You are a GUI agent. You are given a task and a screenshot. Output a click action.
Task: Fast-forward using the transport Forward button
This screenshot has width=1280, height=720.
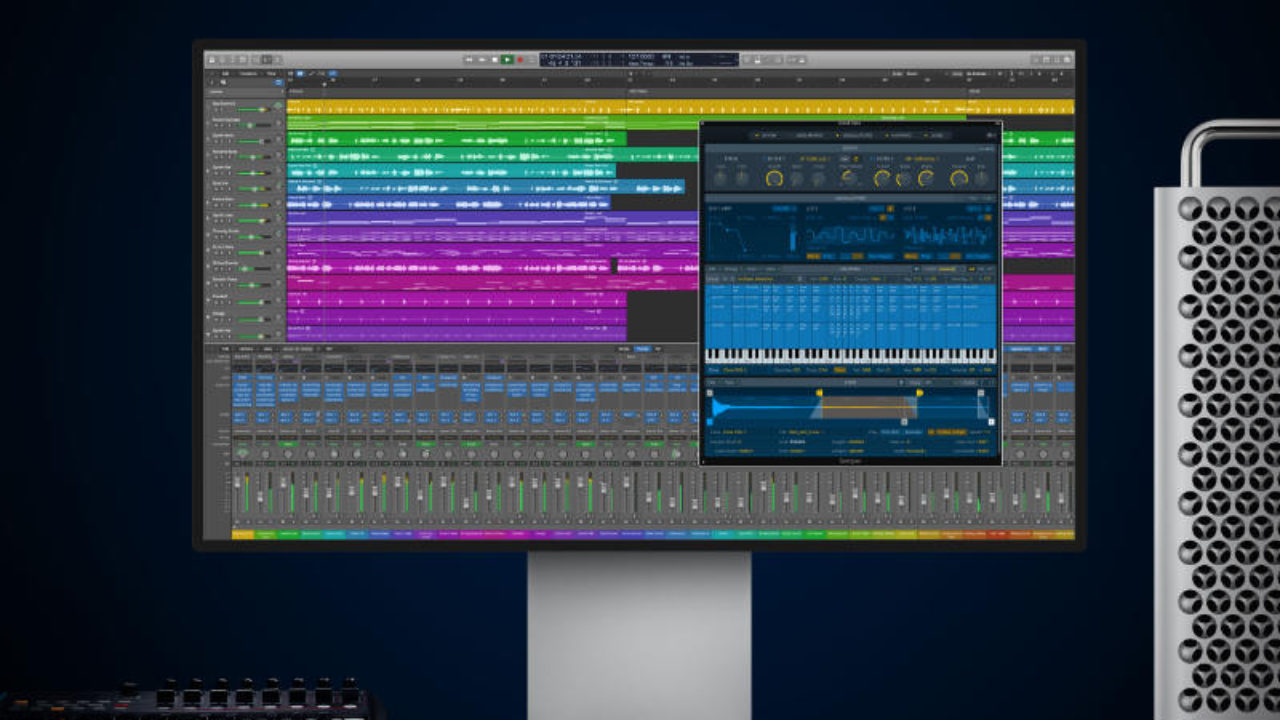pos(482,60)
